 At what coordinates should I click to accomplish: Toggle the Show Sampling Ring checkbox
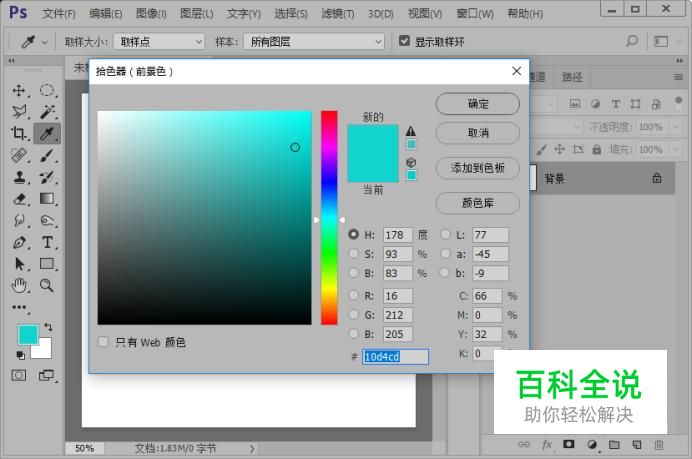point(404,41)
